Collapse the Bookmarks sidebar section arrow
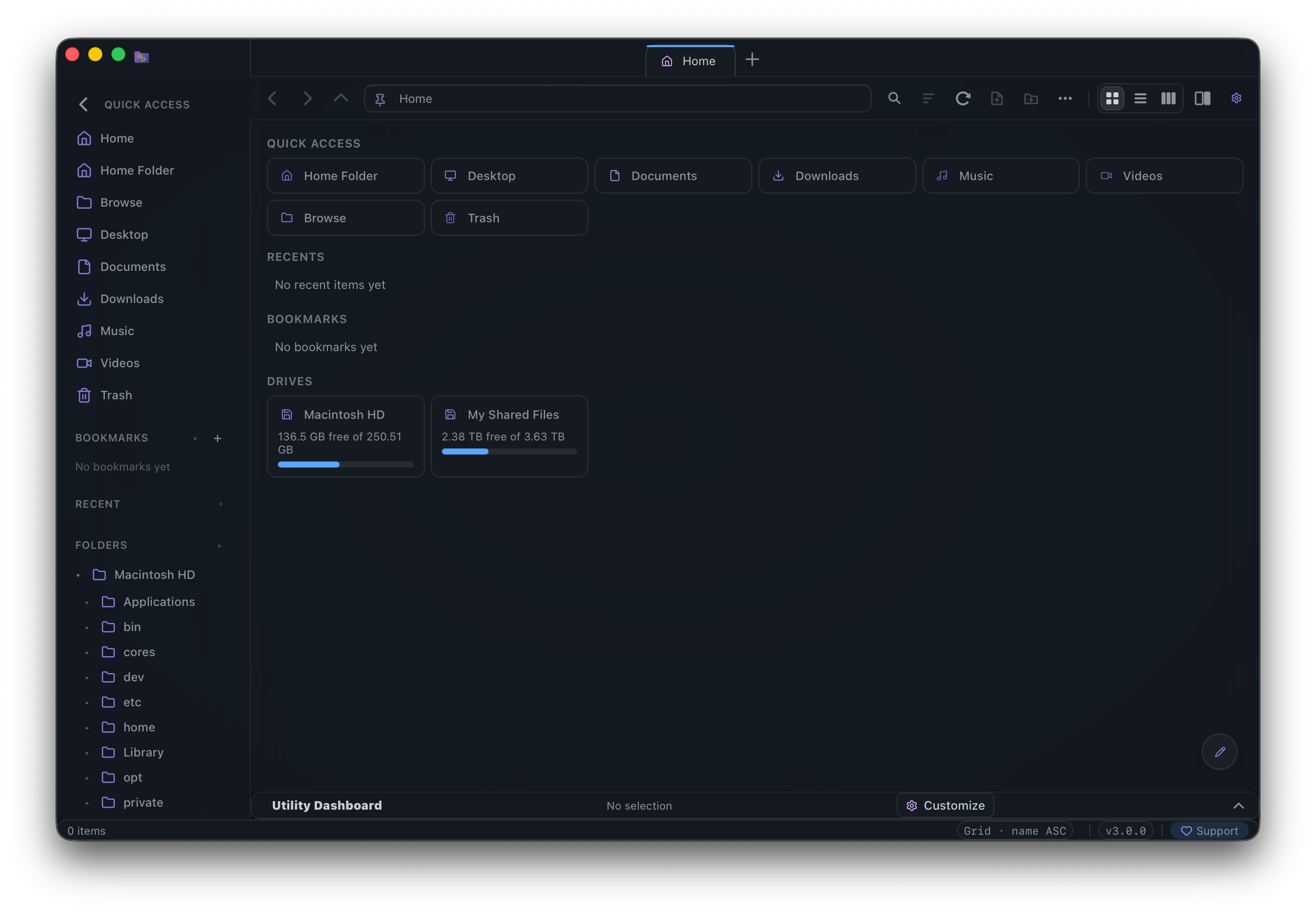The height and width of the screenshot is (915, 1316). pyautogui.click(x=196, y=438)
